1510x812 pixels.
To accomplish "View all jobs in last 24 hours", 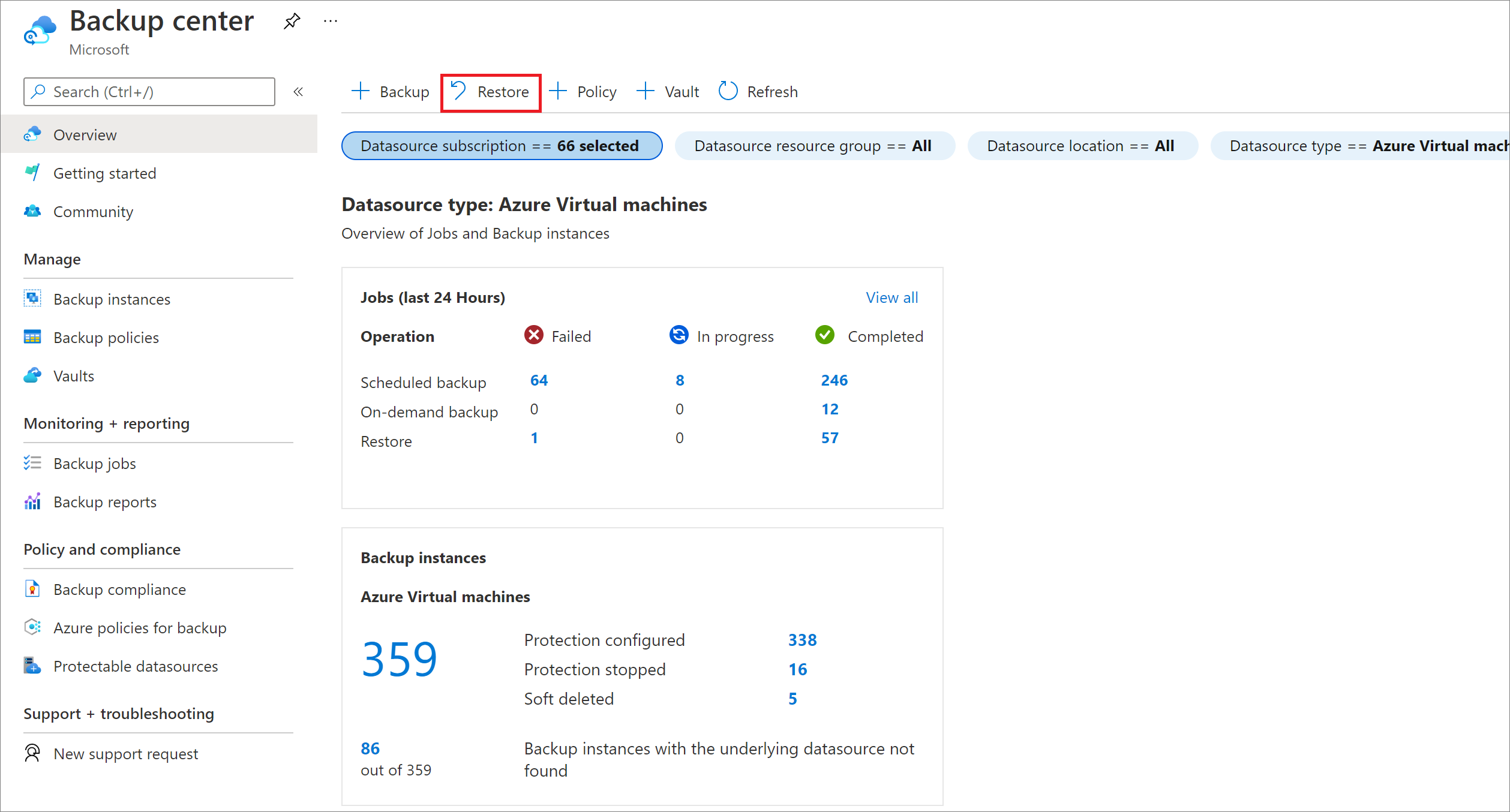I will point(892,297).
